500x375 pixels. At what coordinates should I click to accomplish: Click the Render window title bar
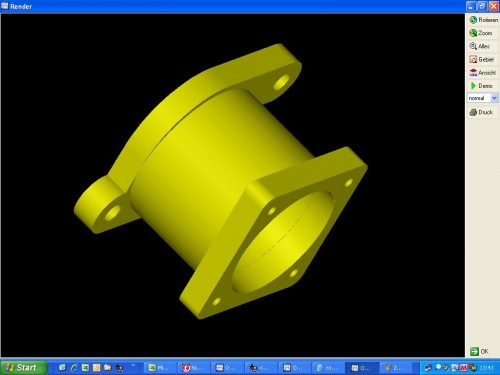pos(233,6)
